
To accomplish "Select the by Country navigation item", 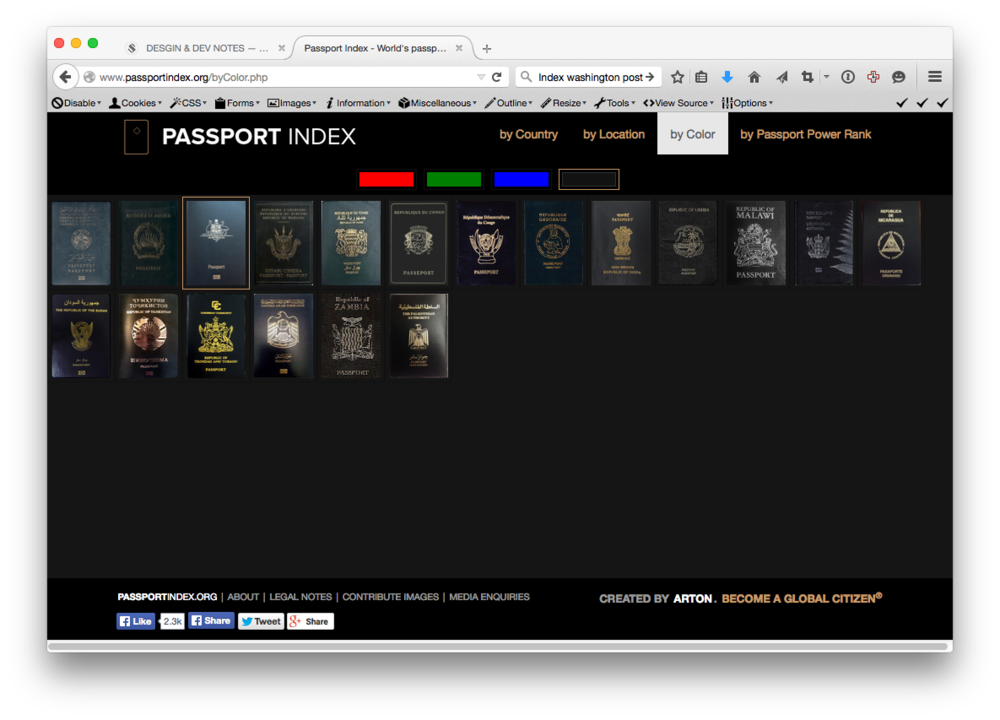I will (x=528, y=134).
